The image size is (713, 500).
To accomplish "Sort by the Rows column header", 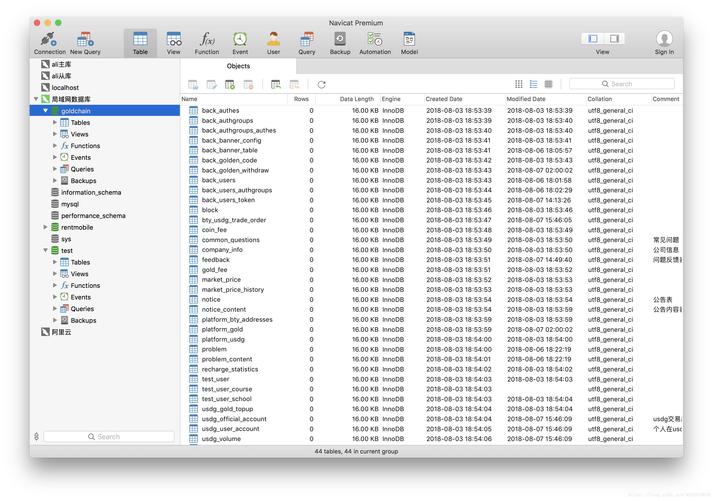I will coord(301,99).
